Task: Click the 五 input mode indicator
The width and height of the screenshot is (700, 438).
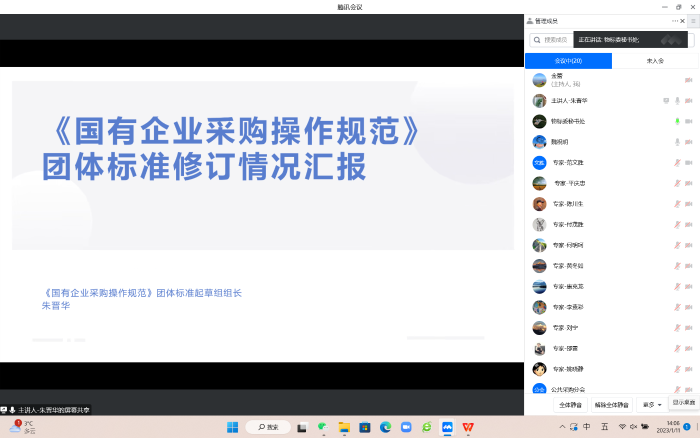Action: point(604,427)
